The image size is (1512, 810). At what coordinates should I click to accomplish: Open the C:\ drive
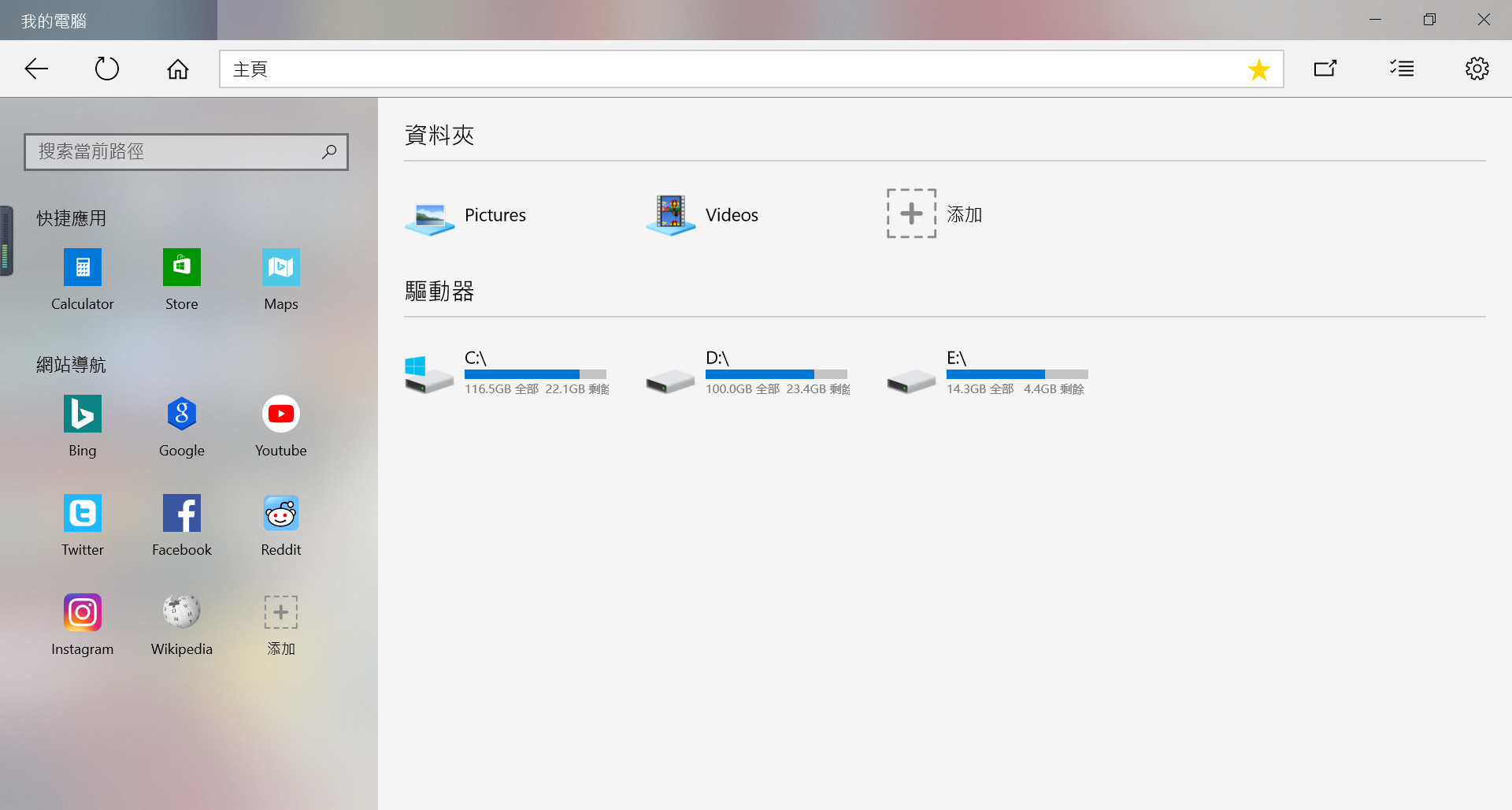[x=507, y=373]
